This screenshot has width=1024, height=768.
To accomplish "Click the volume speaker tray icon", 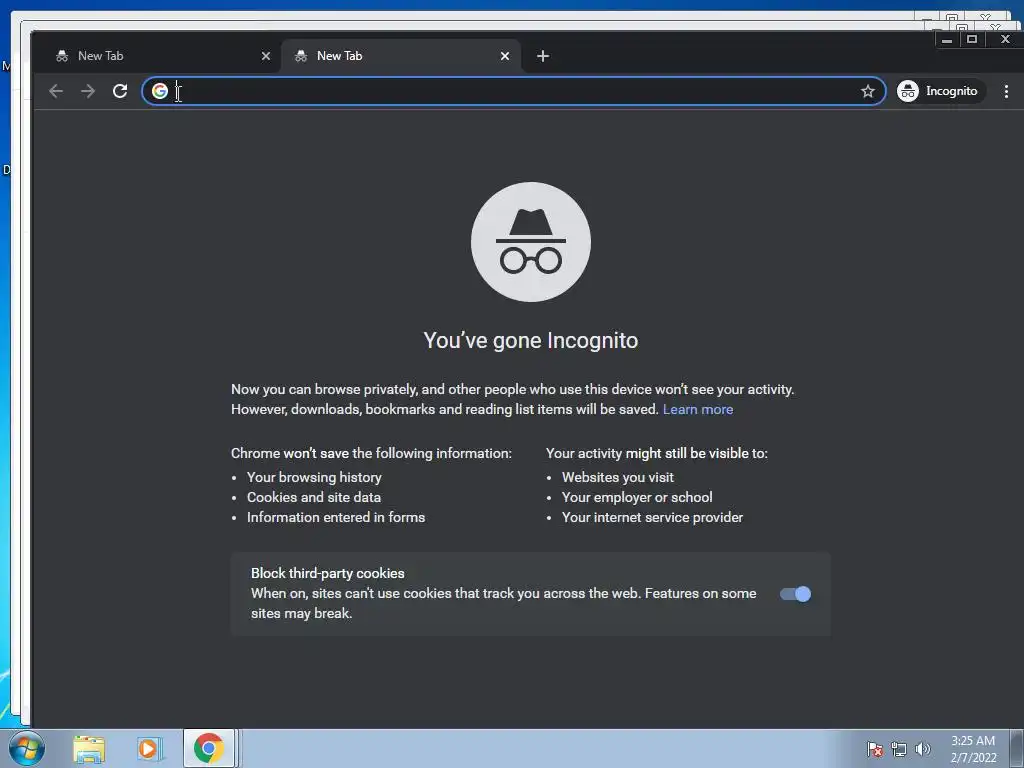I will coord(923,749).
